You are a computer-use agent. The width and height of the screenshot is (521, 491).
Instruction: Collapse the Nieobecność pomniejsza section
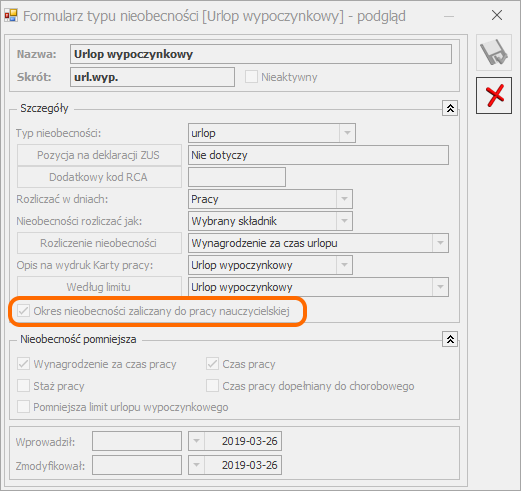click(x=450, y=339)
